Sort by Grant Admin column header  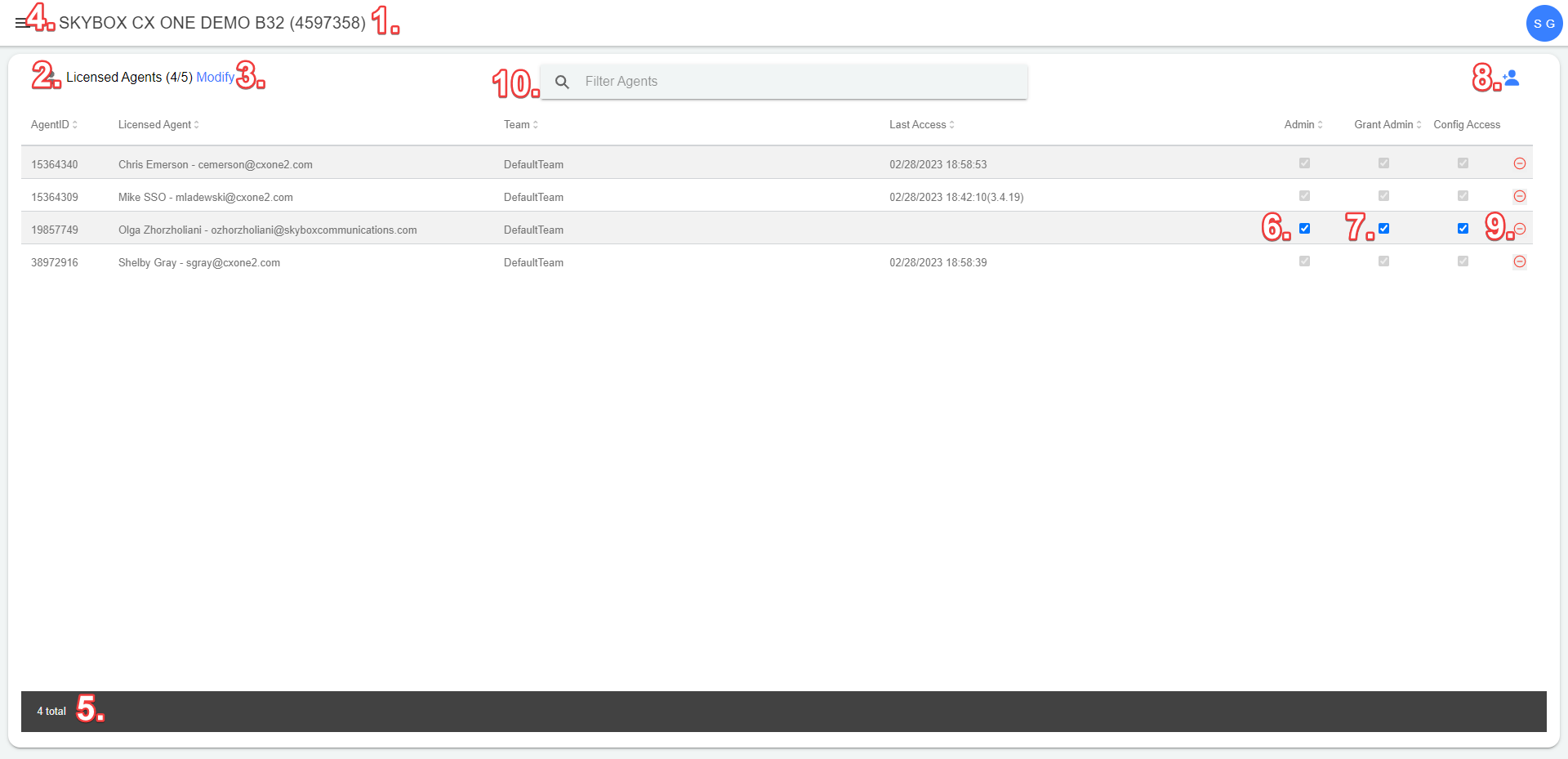click(x=1387, y=125)
